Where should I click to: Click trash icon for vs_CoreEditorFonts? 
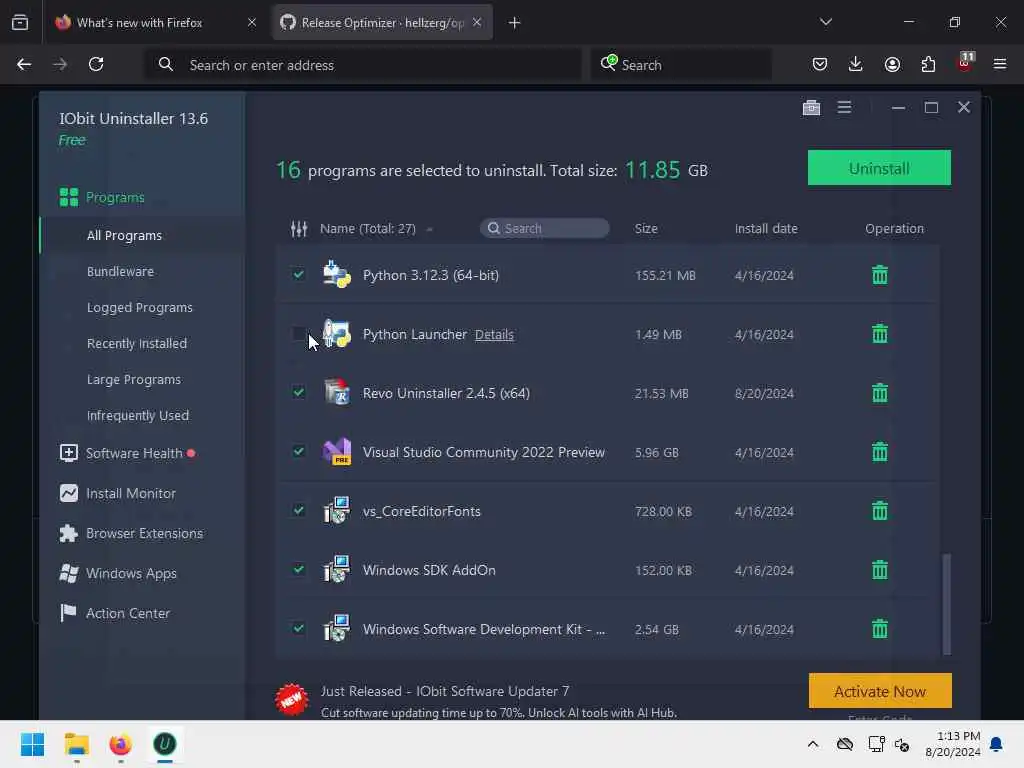[x=880, y=511]
